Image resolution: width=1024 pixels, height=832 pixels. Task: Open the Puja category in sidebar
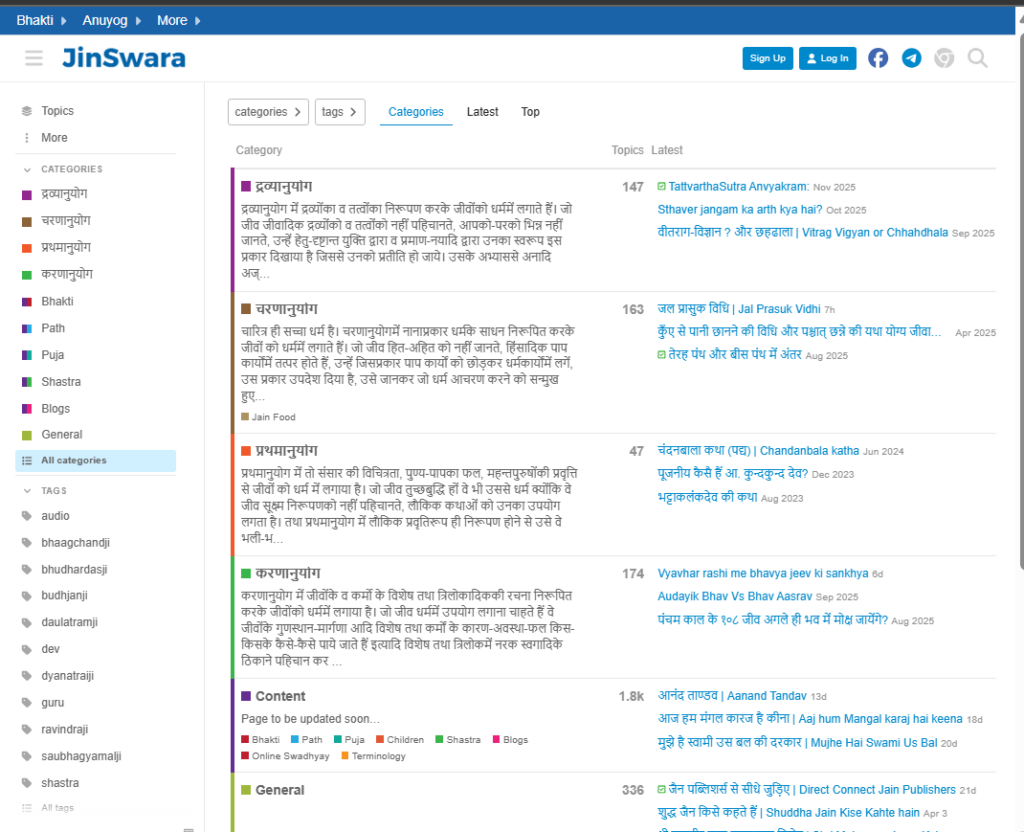pyautogui.click(x=96, y=355)
